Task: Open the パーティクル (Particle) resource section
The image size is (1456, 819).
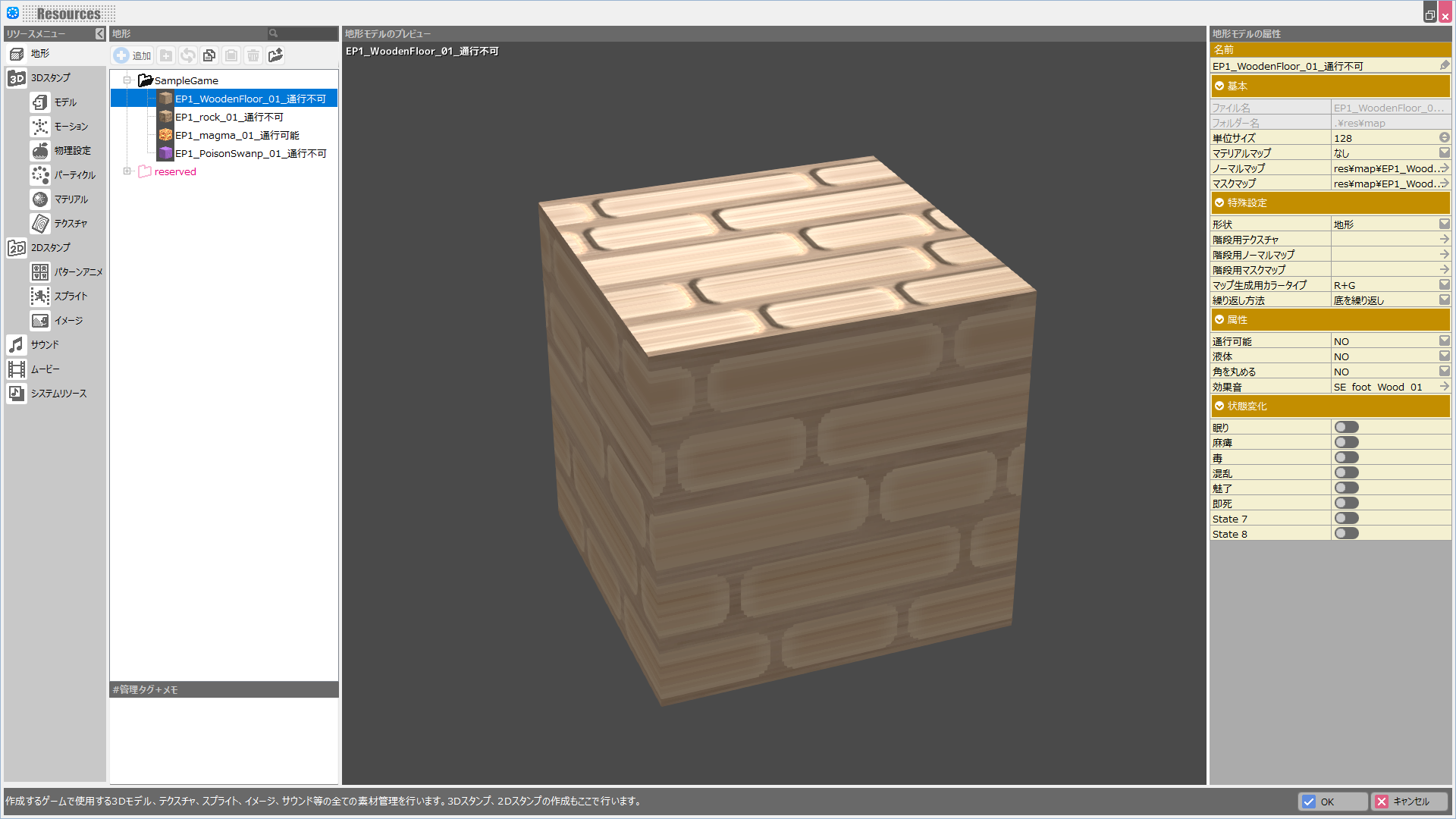Action: tap(74, 175)
